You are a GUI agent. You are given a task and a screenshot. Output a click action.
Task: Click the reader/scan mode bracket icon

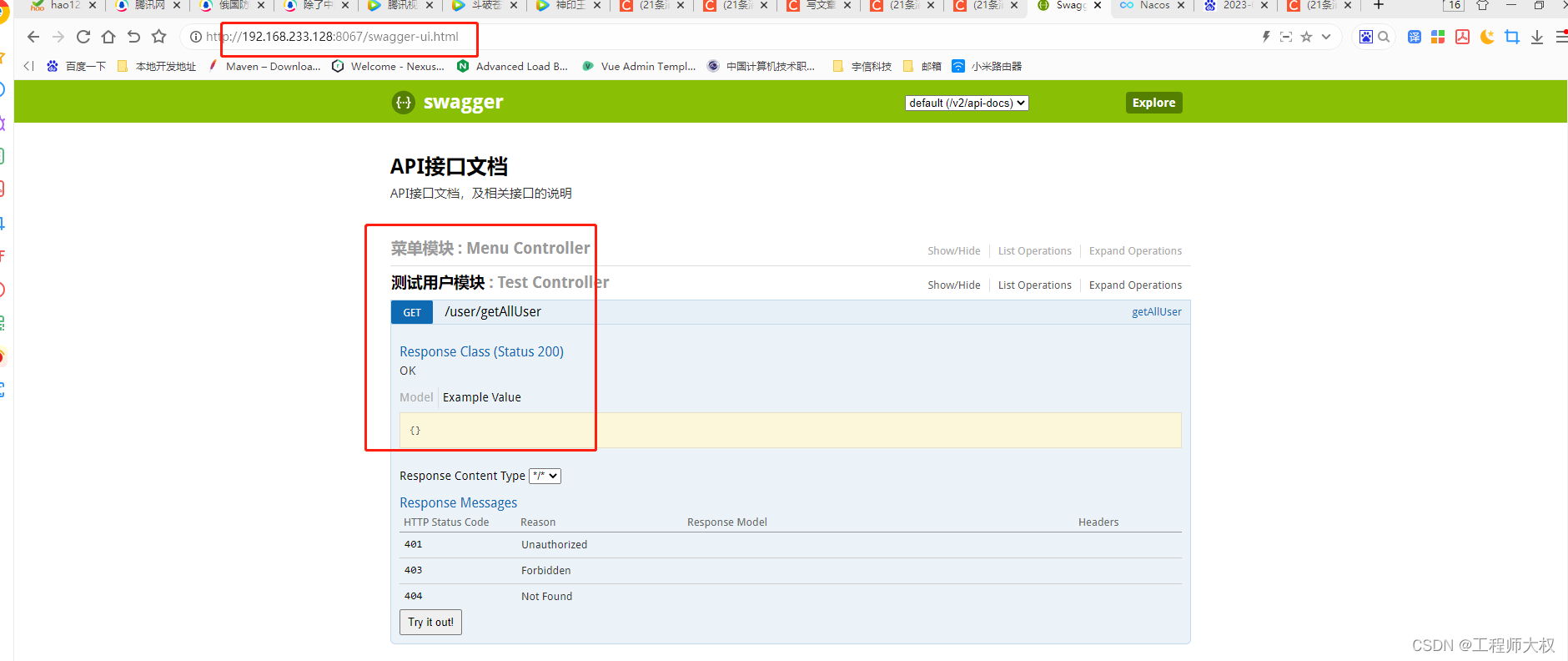point(1286,37)
